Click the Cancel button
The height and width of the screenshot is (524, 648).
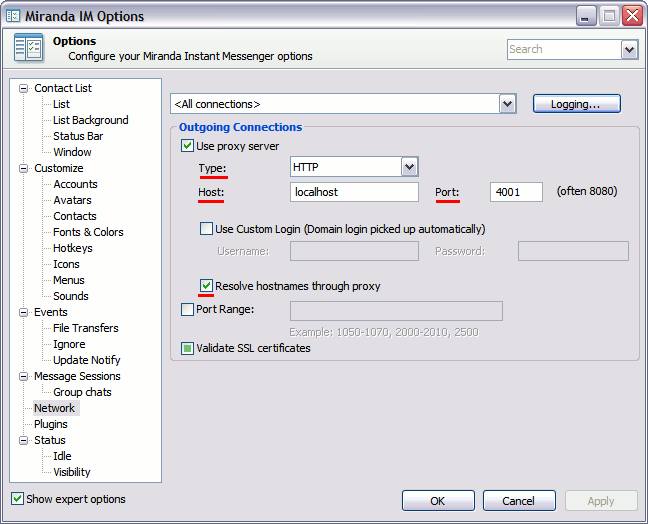coord(519,501)
